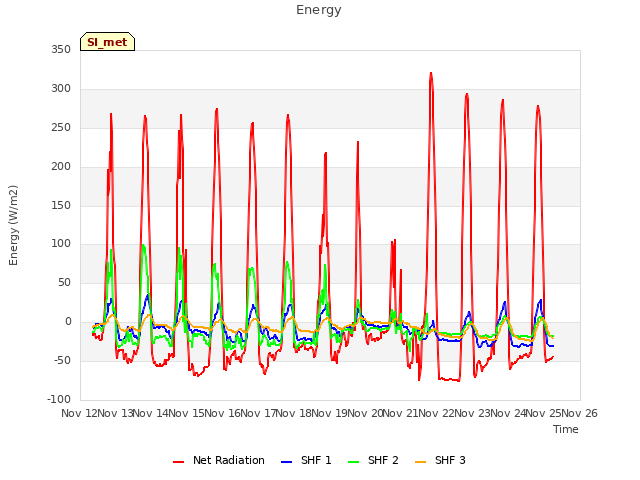Click the SHF 2 legend label
The width and height of the screenshot is (640, 480).
pos(383,460)
